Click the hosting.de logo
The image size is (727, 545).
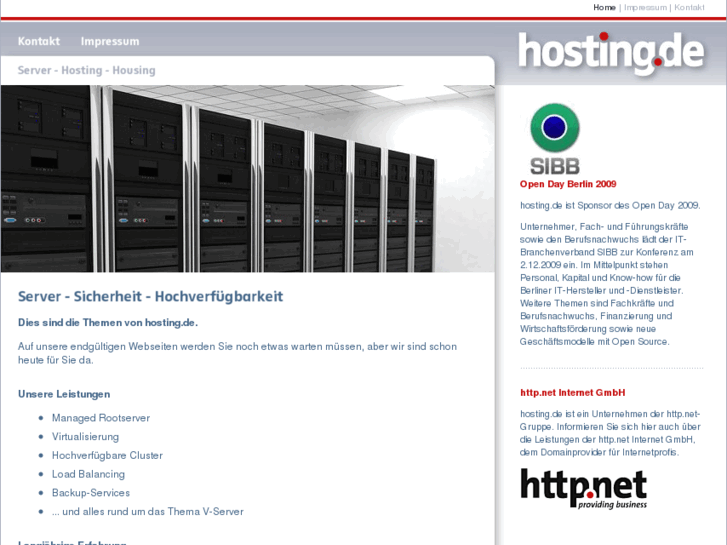tap(611, 53)
